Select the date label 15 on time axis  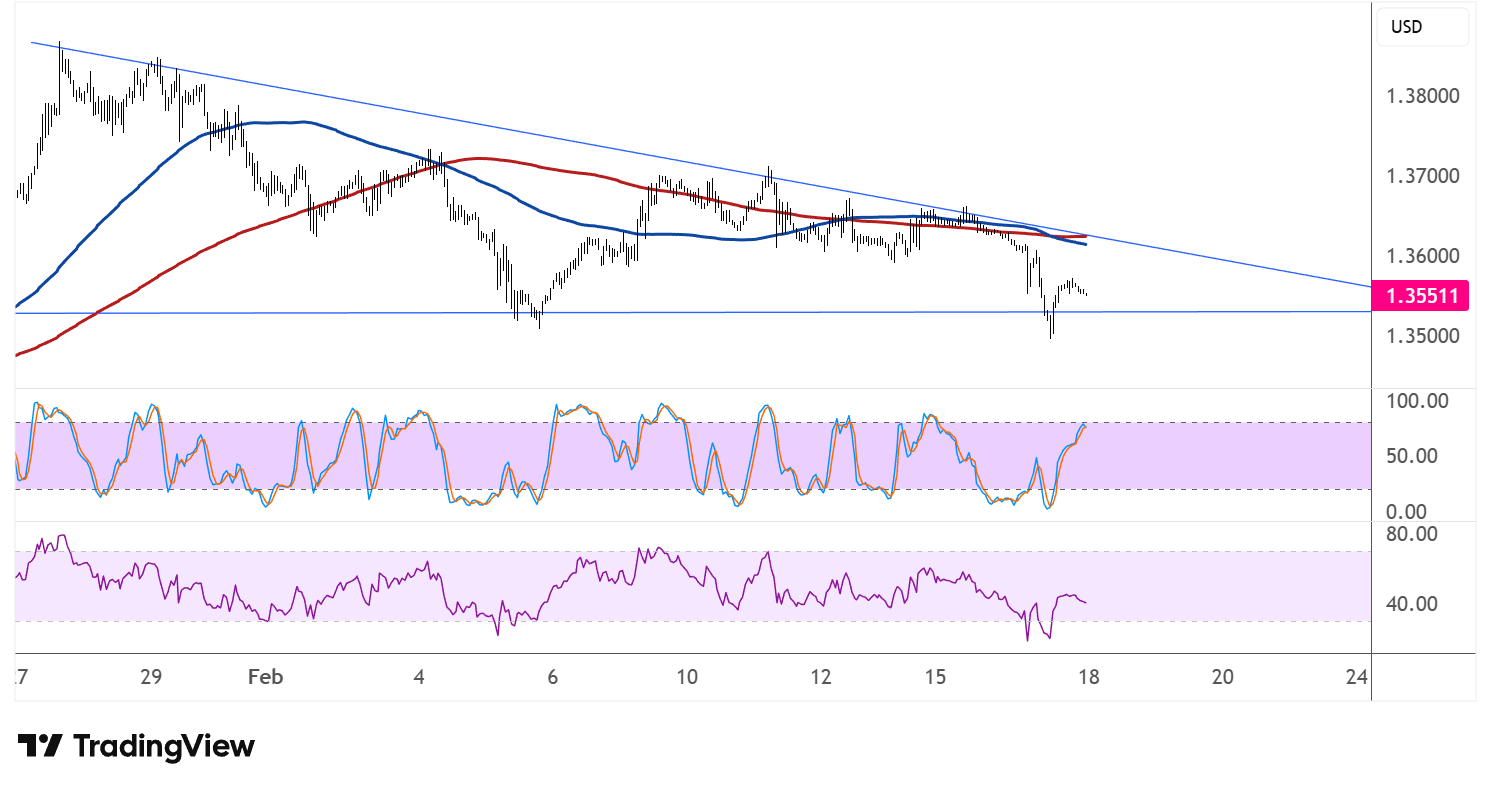point(935,677)
